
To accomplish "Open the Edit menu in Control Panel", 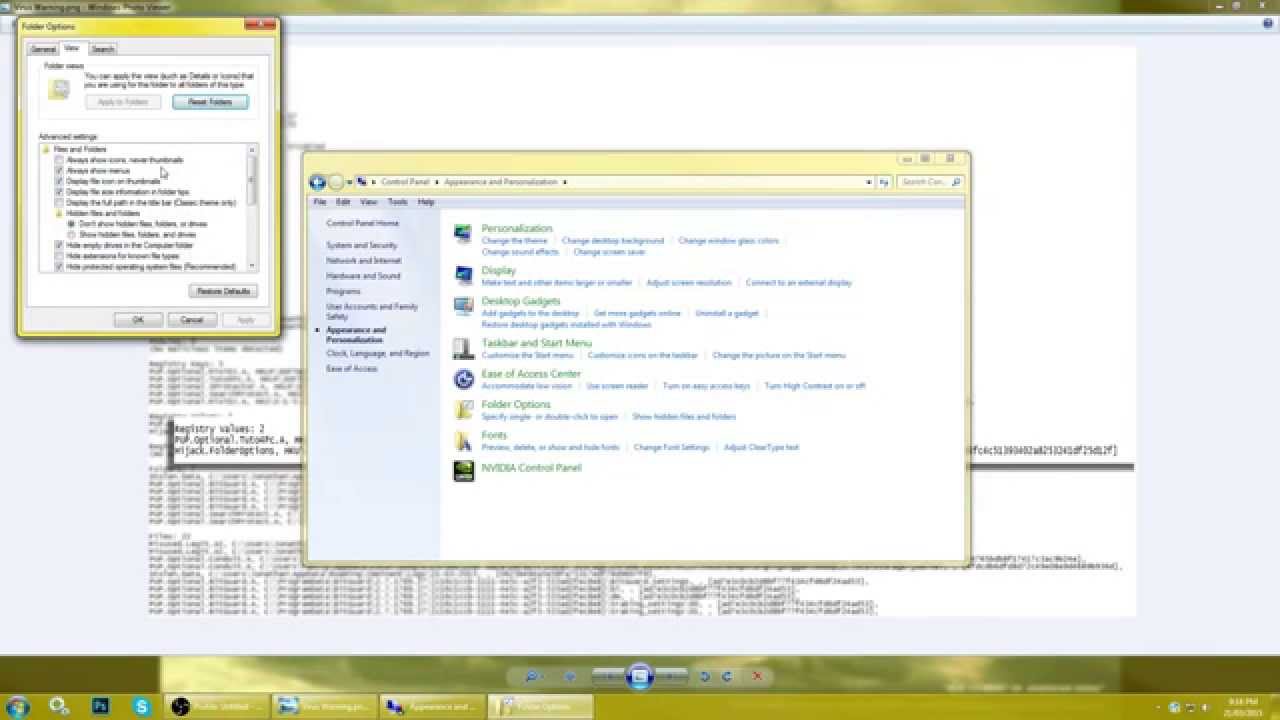I will click(x=343, y=202).
